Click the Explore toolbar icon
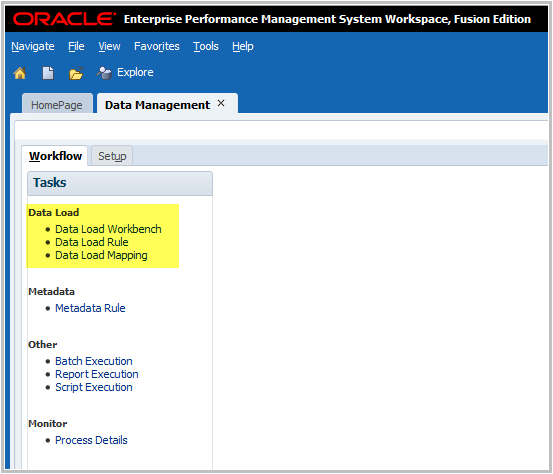 104,73
